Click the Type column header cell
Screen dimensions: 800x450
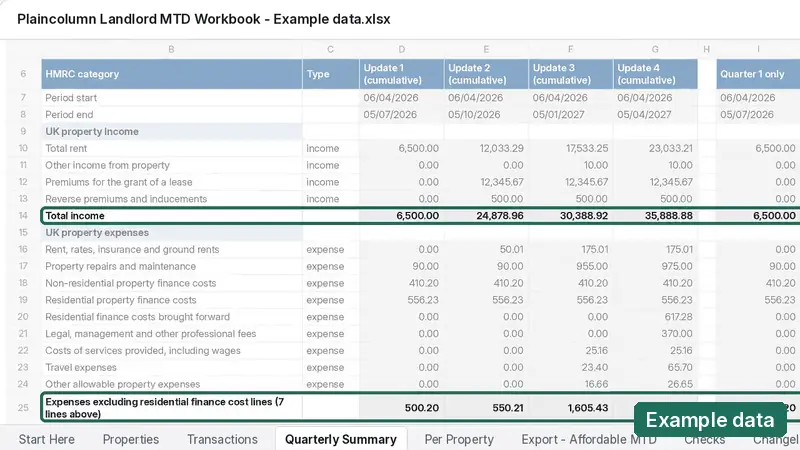331,74
